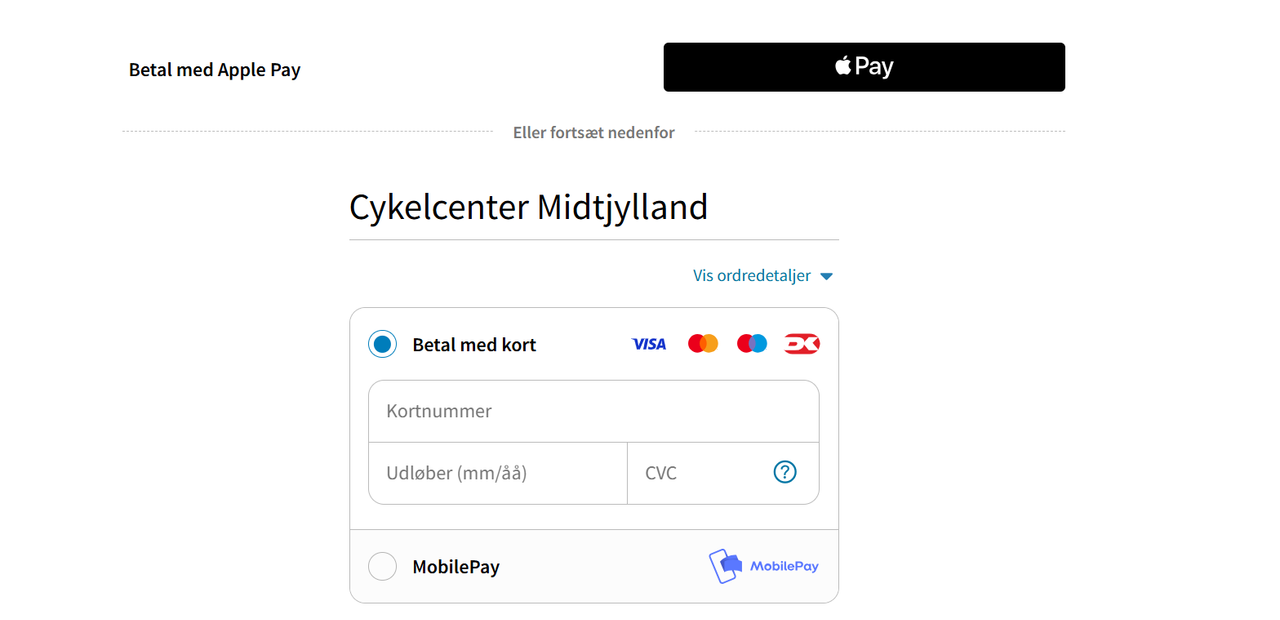Click the Maestro card logo

point(752,344)
